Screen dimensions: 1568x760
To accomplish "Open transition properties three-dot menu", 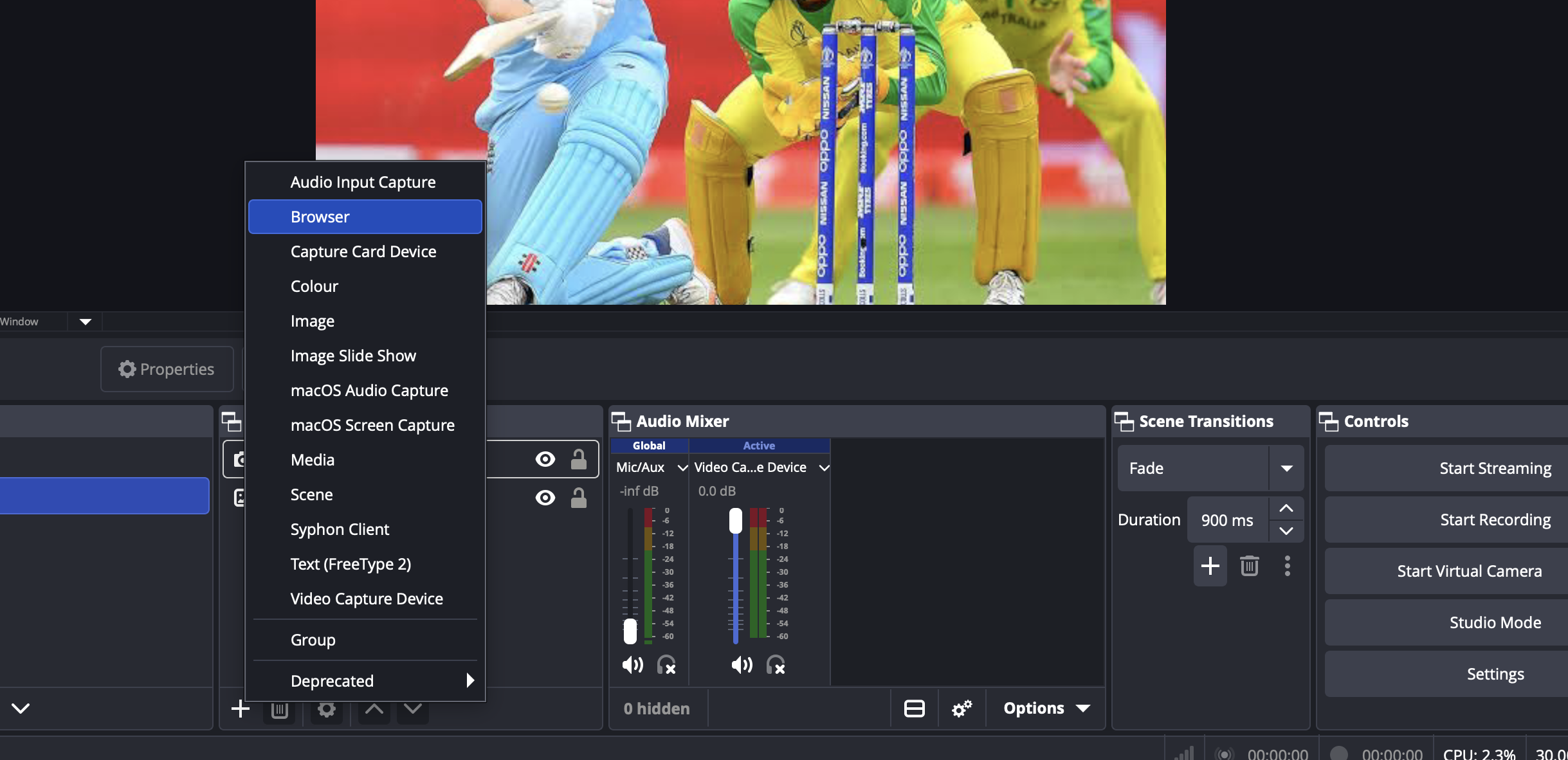I will pos(1287,566).
